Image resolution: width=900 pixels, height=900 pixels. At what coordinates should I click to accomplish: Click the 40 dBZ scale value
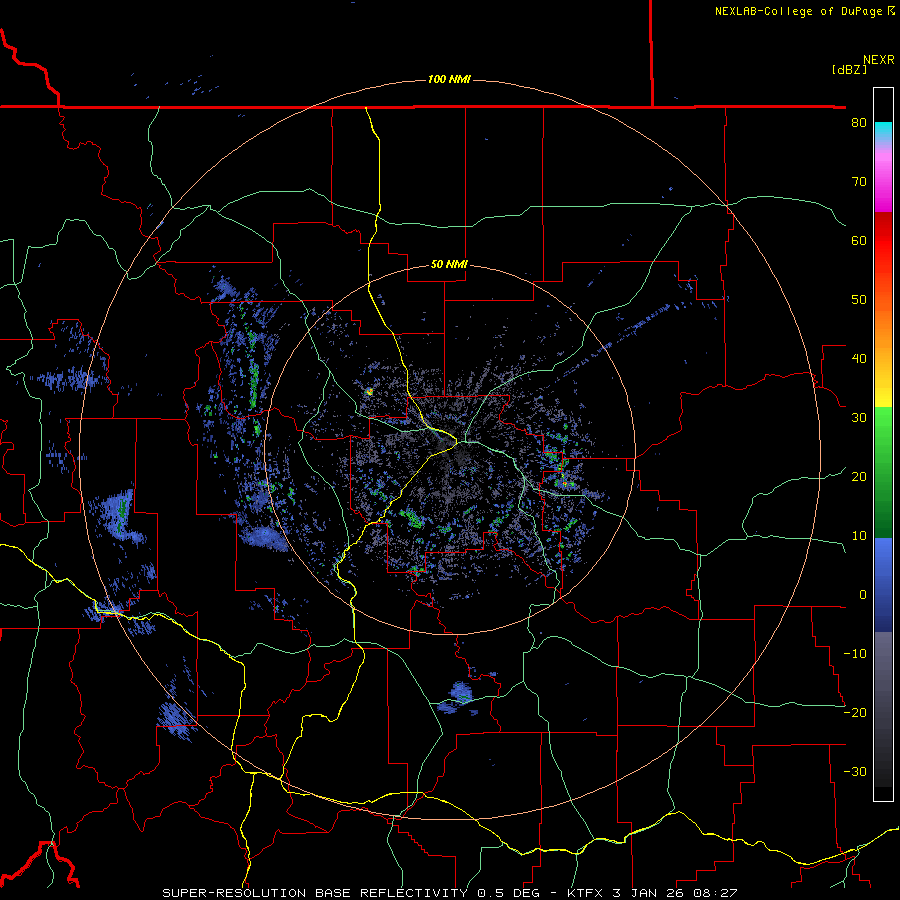pos(859,359)
